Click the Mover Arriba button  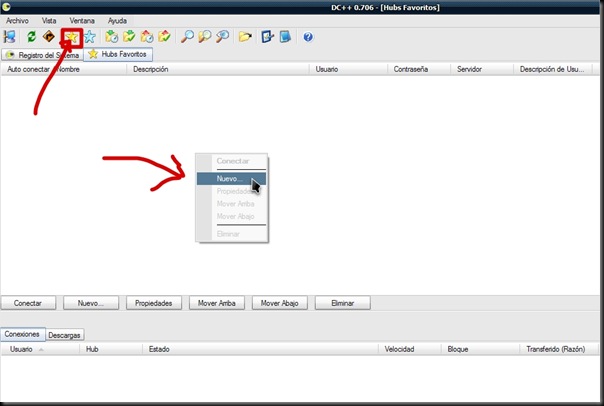pyautogui.click(x=216, y=303)
